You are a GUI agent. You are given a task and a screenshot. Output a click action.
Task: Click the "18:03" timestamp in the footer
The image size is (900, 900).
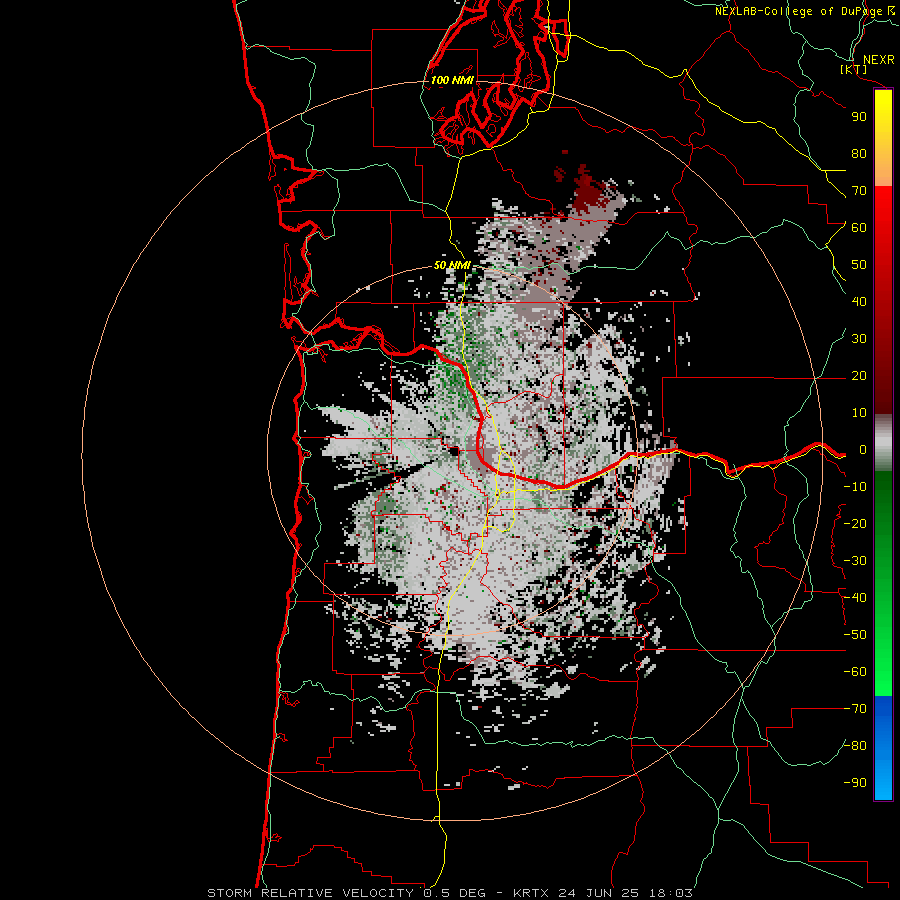[669, 893]
